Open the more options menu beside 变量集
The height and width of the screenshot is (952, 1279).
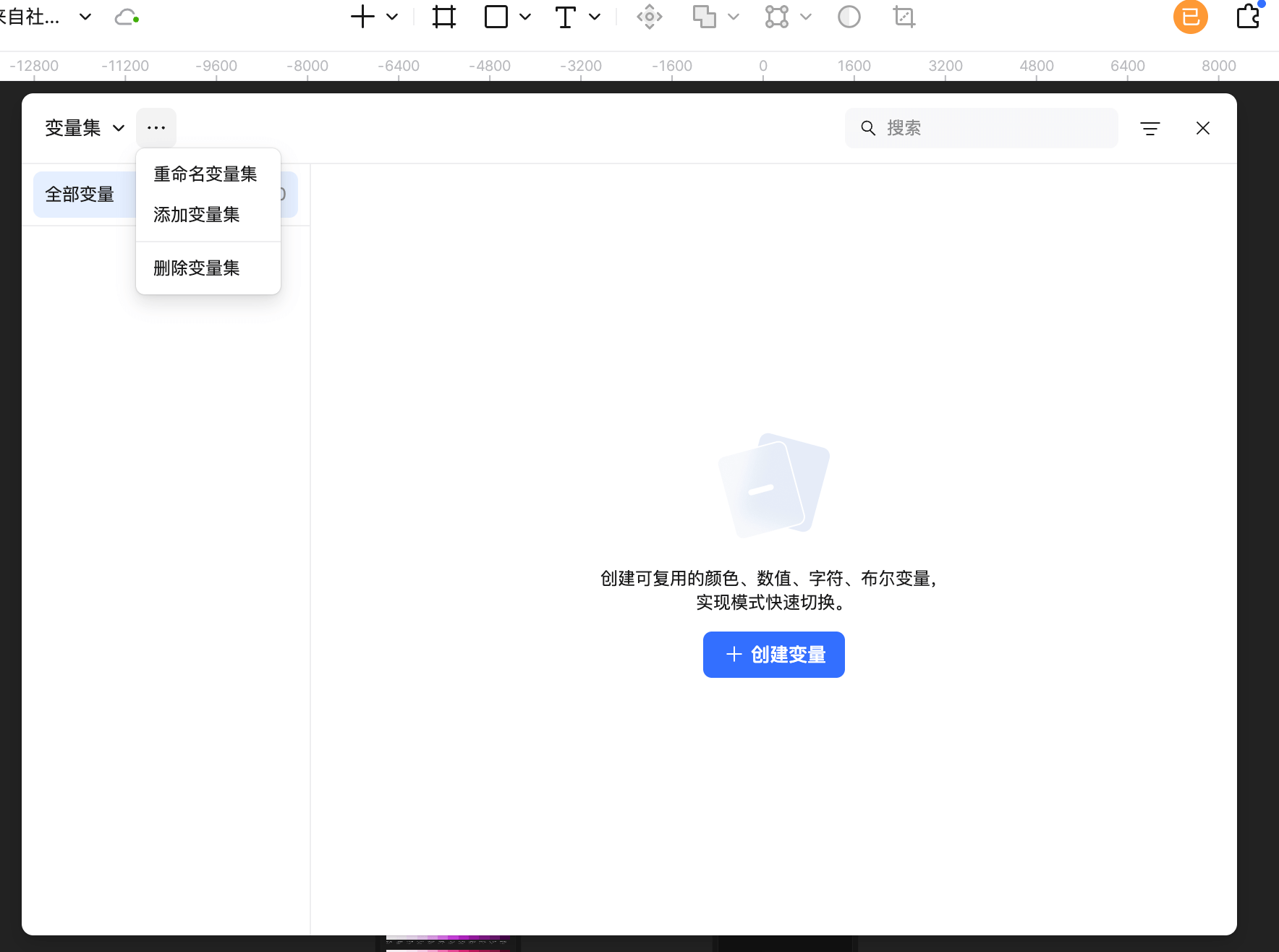(x=156, y=127)
